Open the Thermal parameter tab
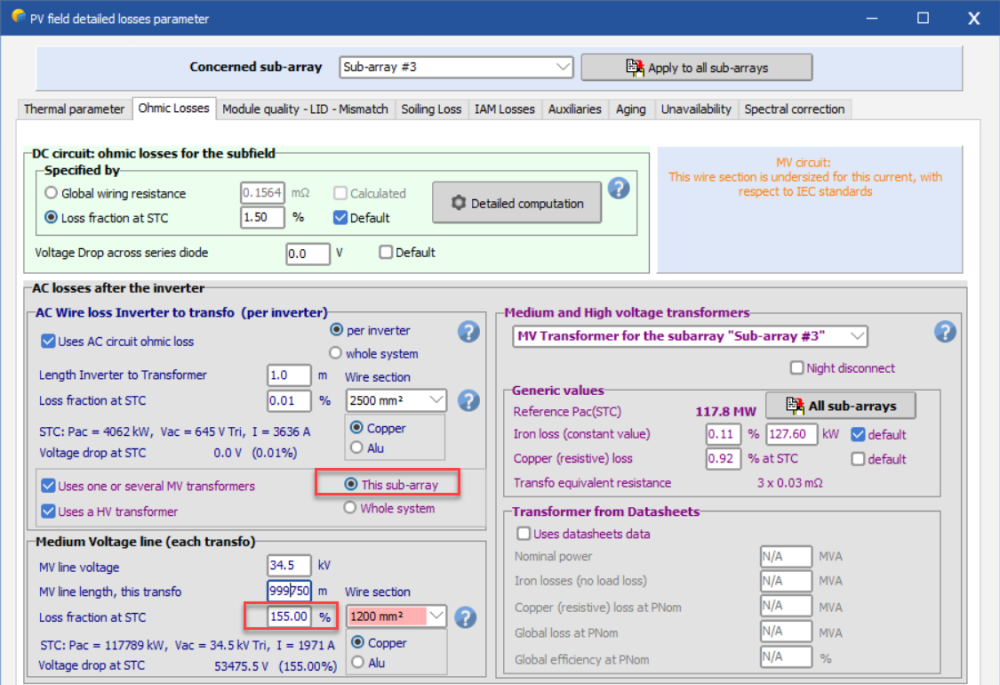The width and height of the screenshot is (1000, 685). click(74, 109)
